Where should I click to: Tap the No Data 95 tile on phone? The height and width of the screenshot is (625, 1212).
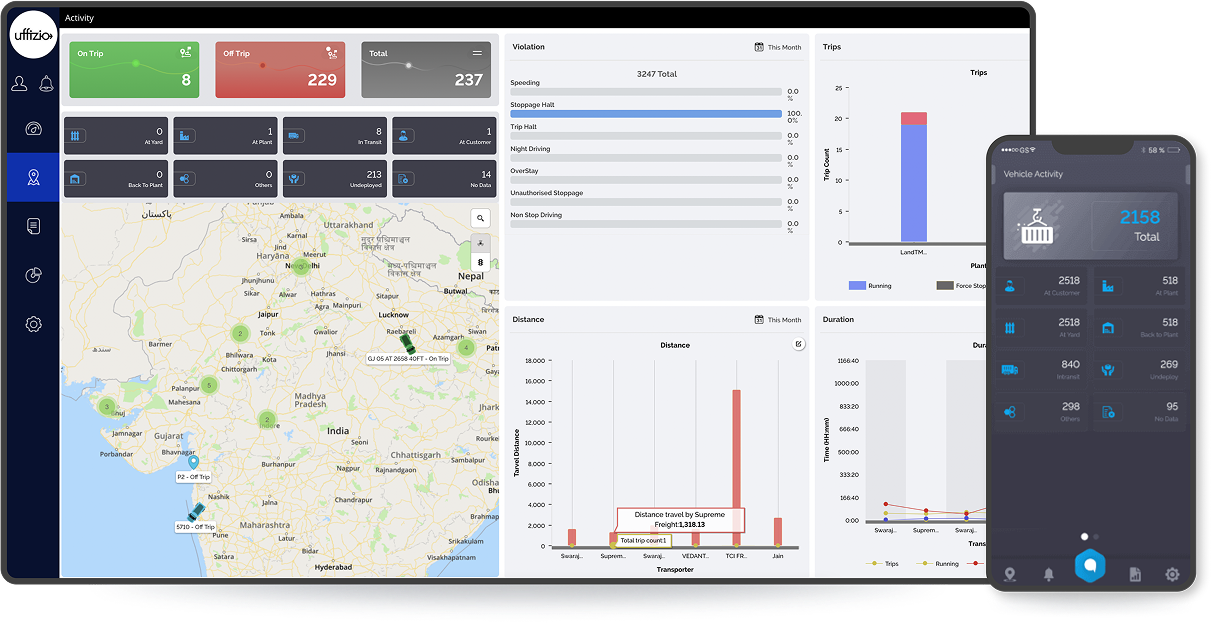1138,411
